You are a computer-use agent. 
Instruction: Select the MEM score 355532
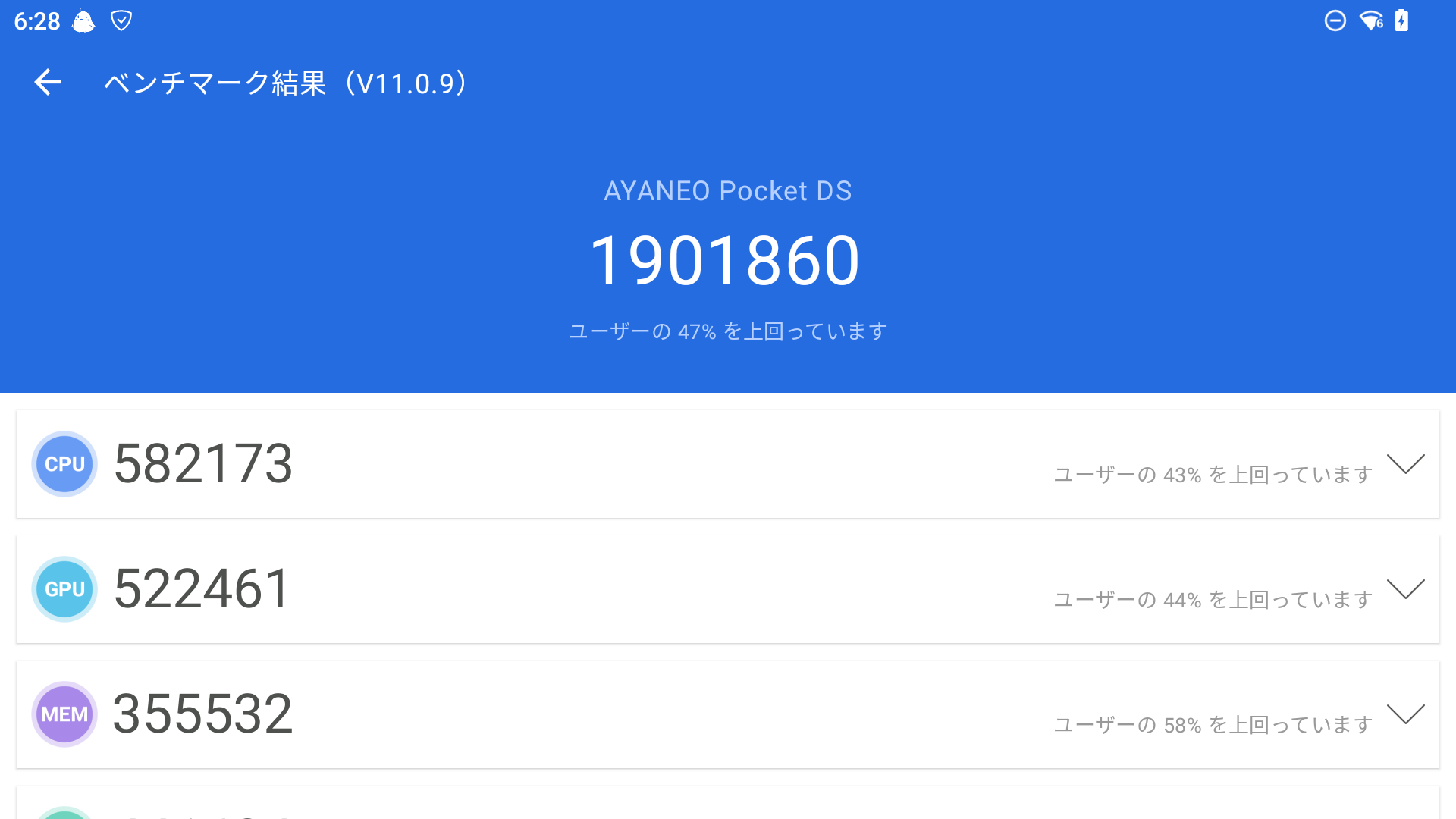coord(202,714)
